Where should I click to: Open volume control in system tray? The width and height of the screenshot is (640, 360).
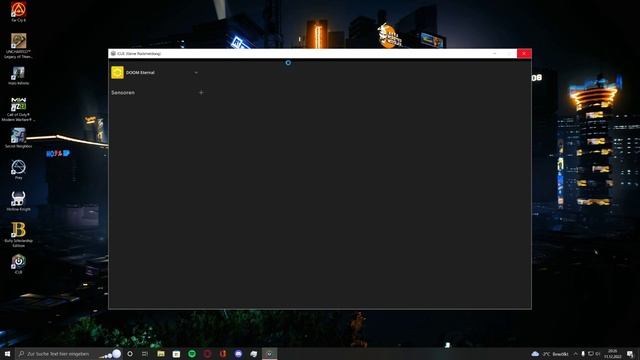(x=598, y=353)
